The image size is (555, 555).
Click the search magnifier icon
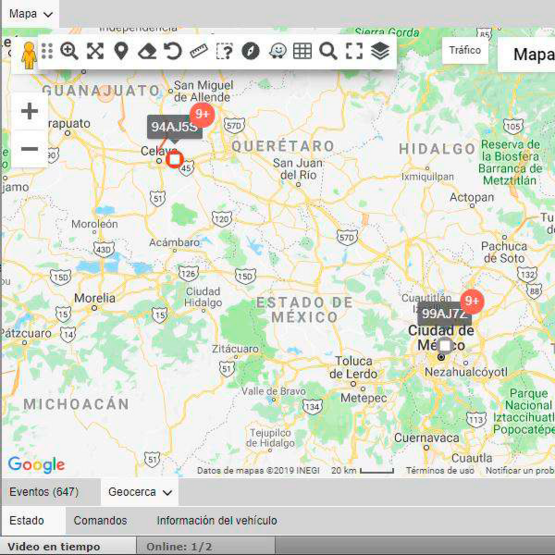pos(328,51)
